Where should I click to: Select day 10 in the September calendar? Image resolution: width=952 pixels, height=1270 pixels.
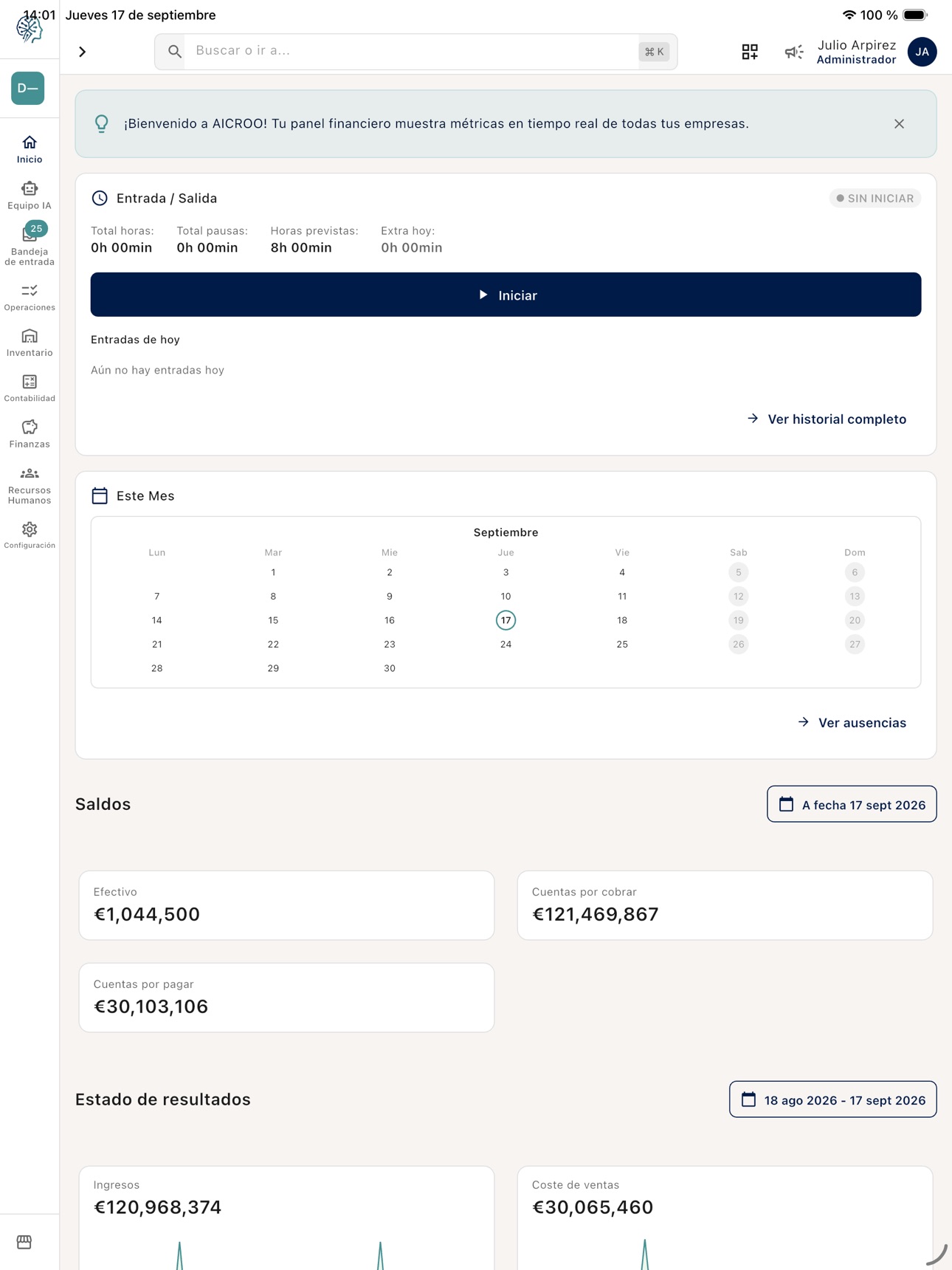point(506,597)
